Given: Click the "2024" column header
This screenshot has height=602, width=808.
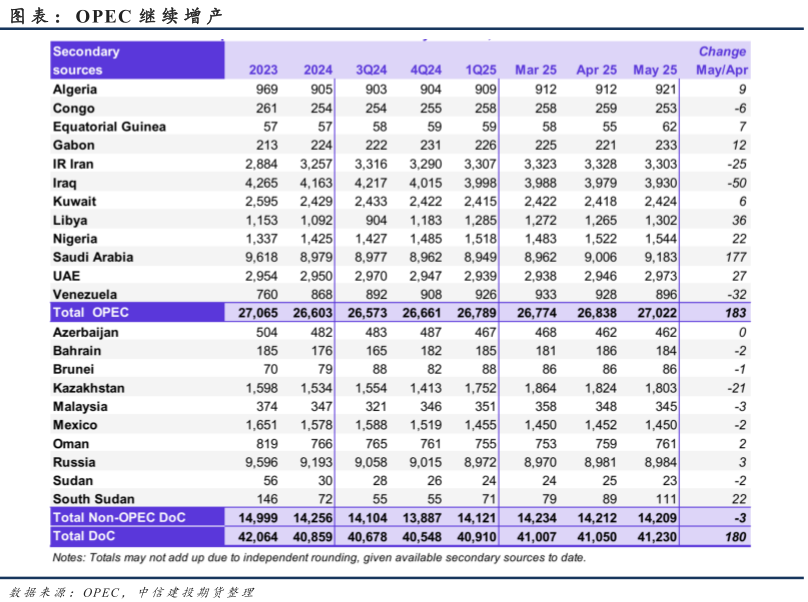Looking at the screenshot, I should tap(317, 70).
